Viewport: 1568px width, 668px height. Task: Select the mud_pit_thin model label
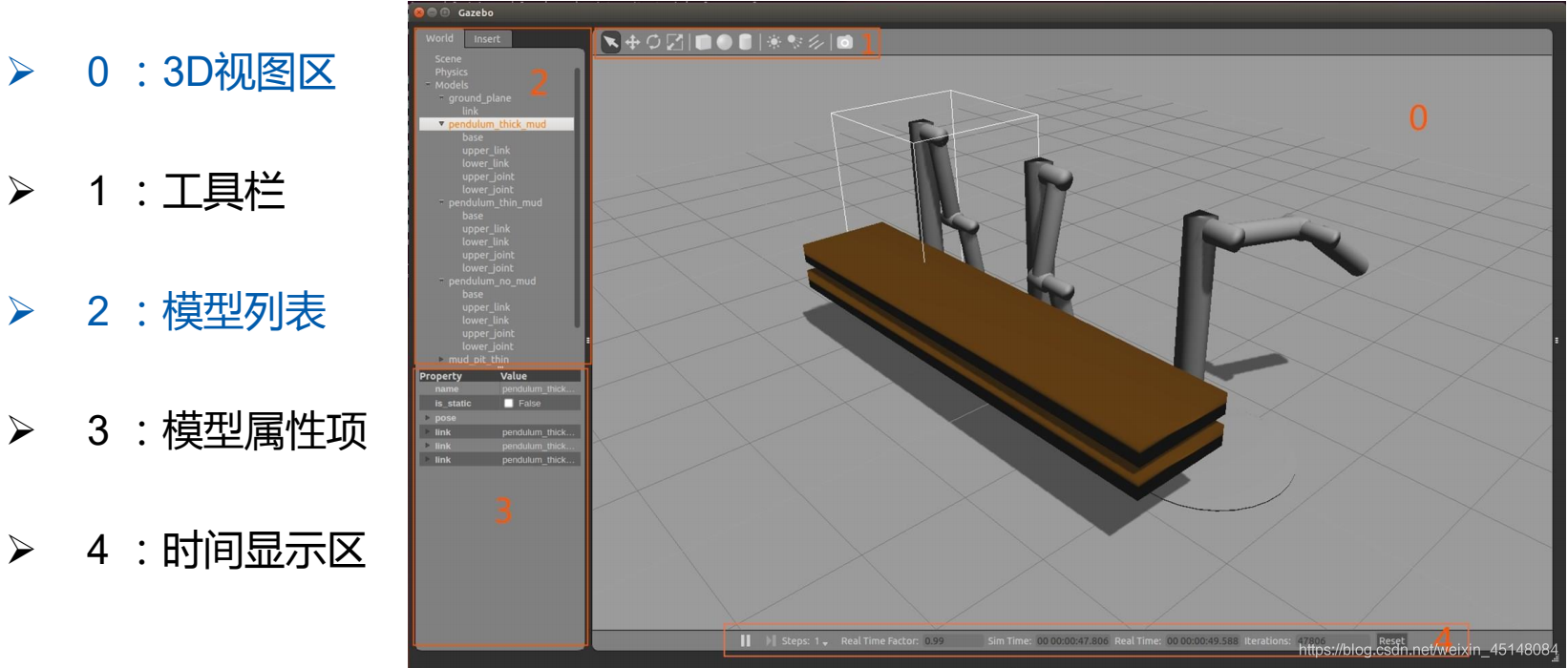pos(478,360)
